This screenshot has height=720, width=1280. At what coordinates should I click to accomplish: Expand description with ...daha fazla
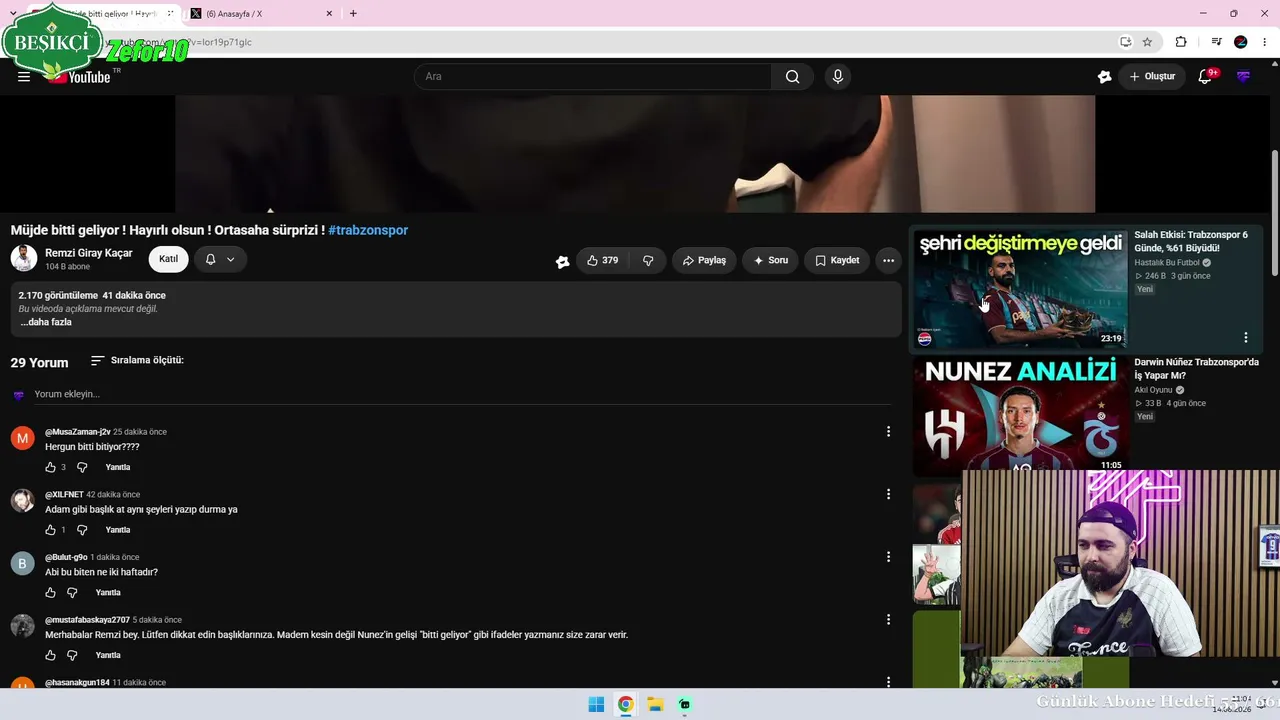click(x=46, y=322)
